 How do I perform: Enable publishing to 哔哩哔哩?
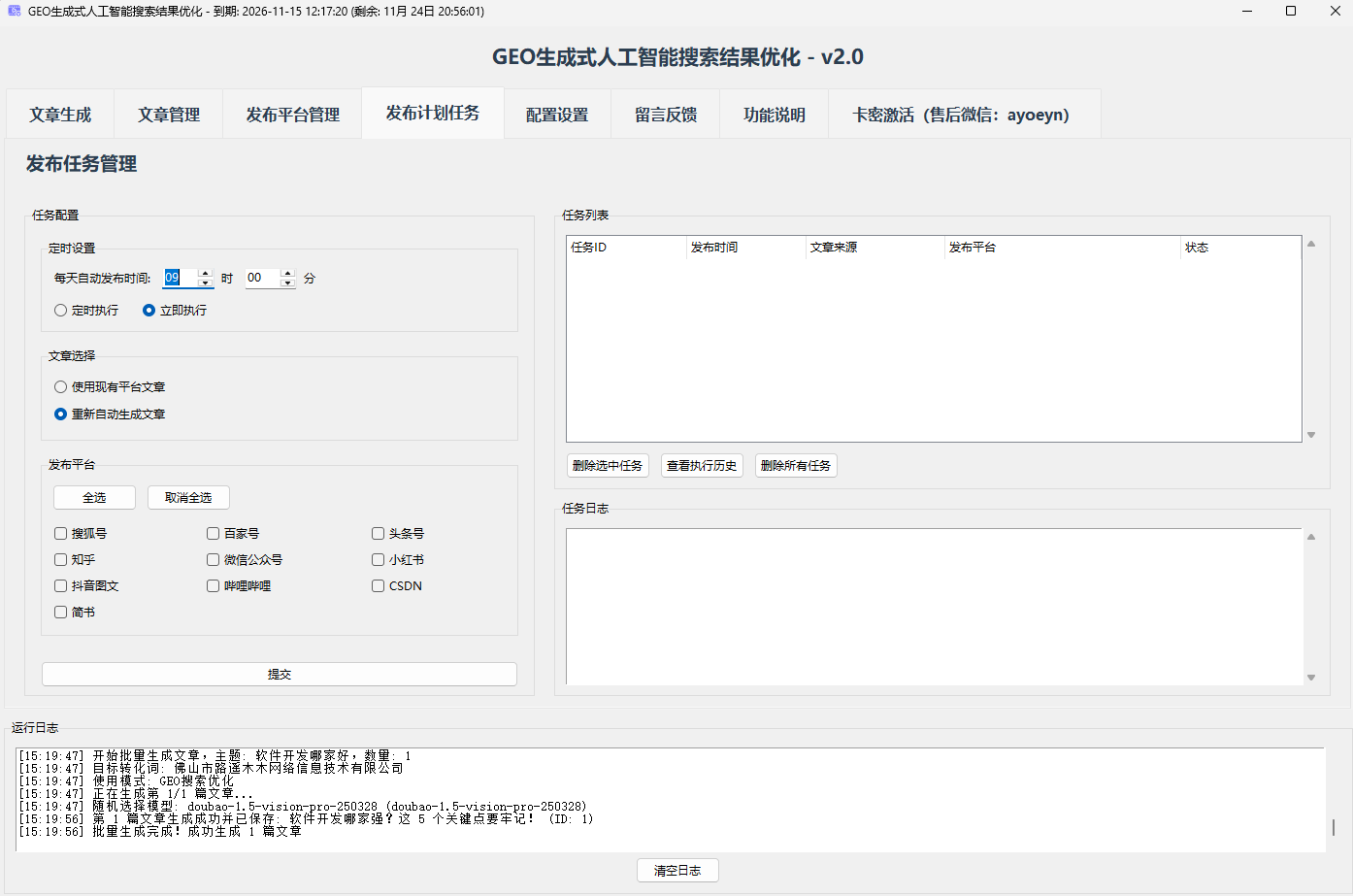[x=212, y=585]
